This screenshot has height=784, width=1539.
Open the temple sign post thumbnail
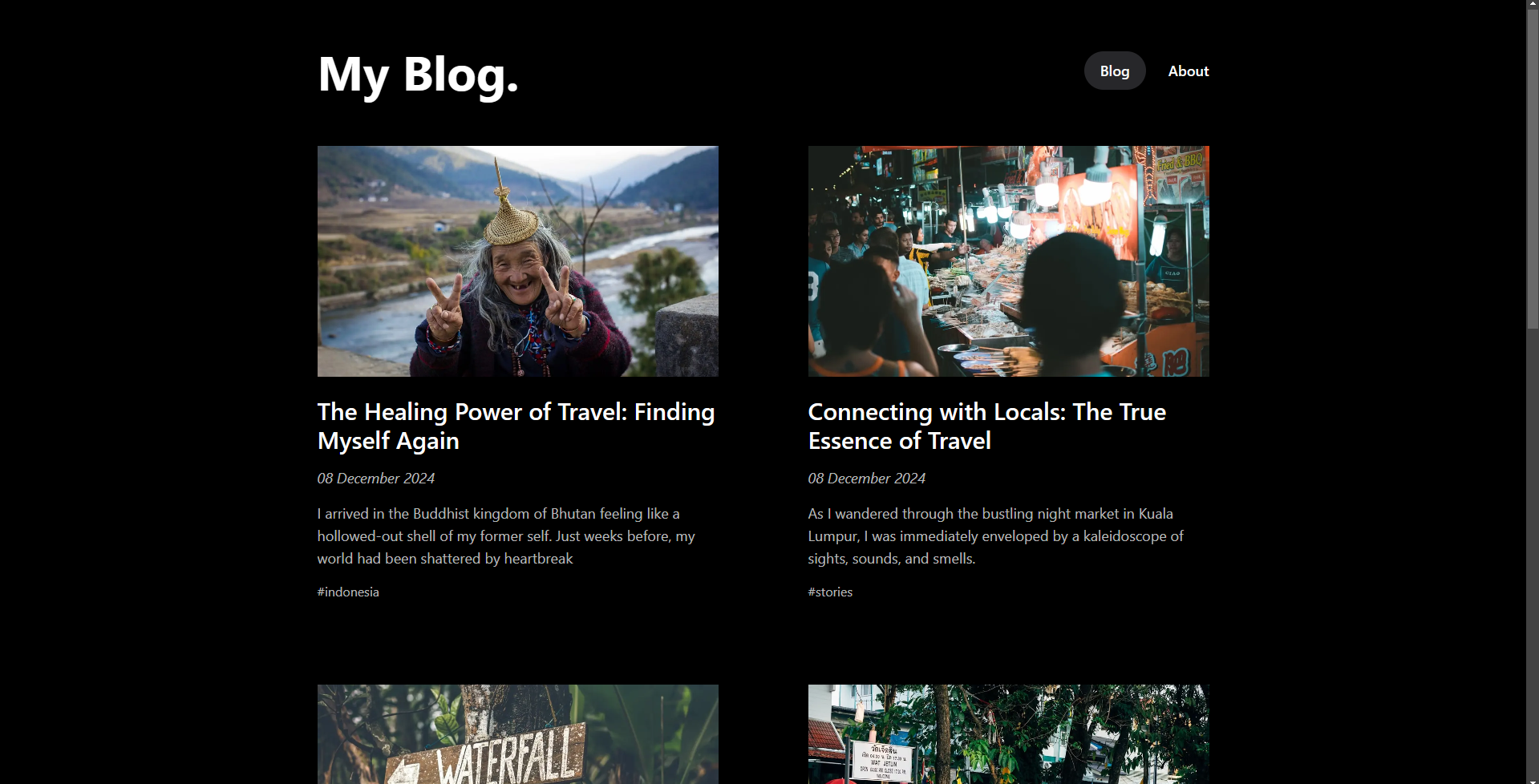point(1008,734)
